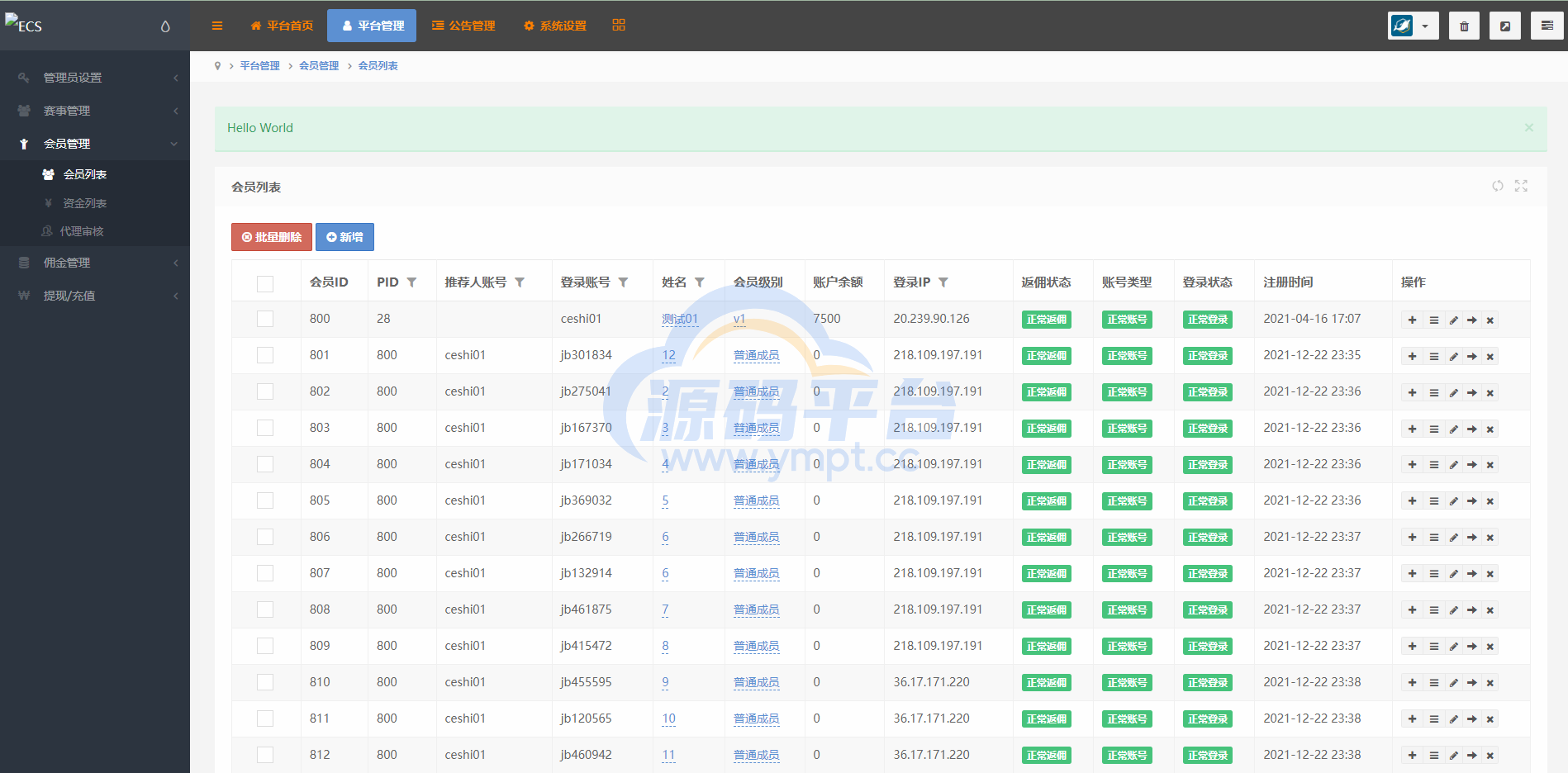Viewport: 1568px width, 773px height.
Task: Switch to the 公告管理 top tab
Action: pos(463,26)
